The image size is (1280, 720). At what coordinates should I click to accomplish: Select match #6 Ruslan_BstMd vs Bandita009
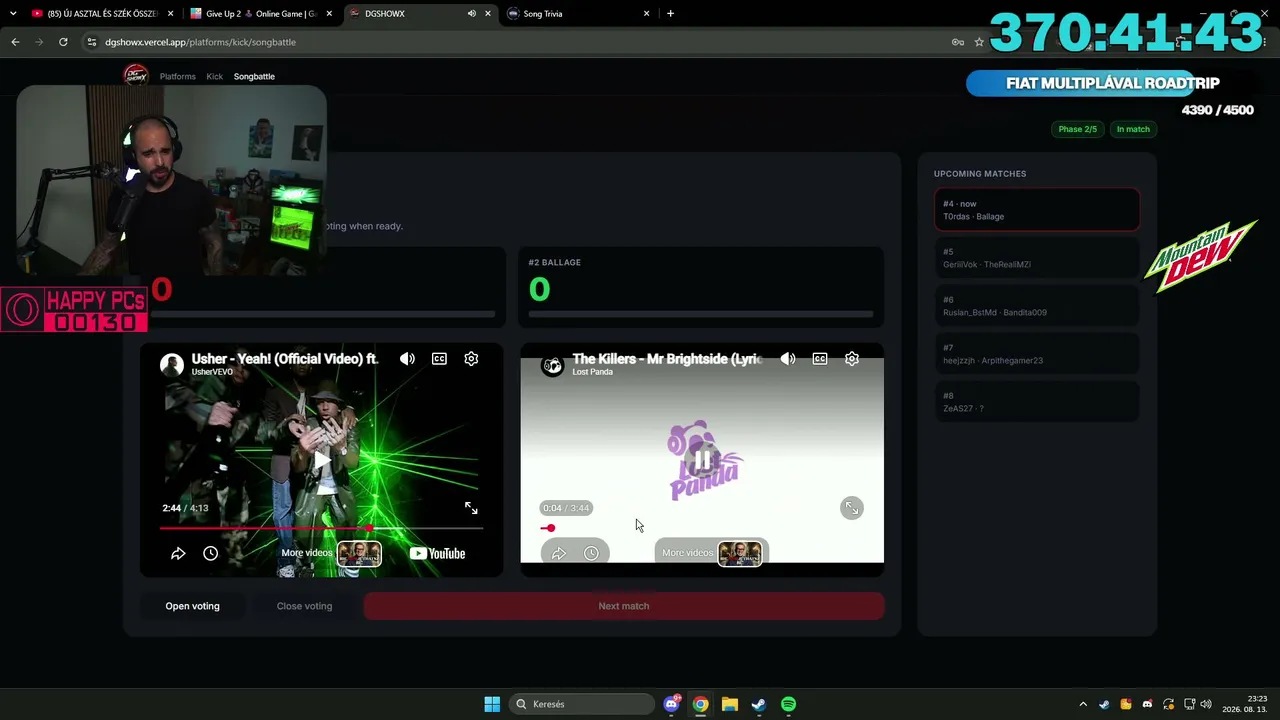pos(1037,306)
